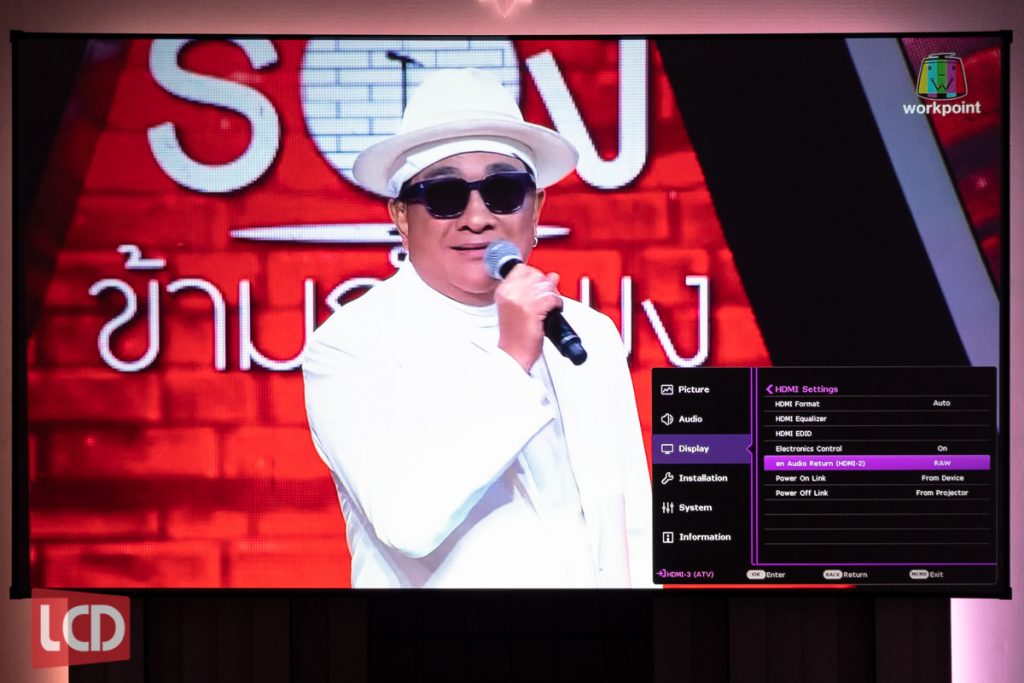Open Installation via the wrench icon
Image resolution: width=1024 pixels, height=683 pixels.
[667, 478]
